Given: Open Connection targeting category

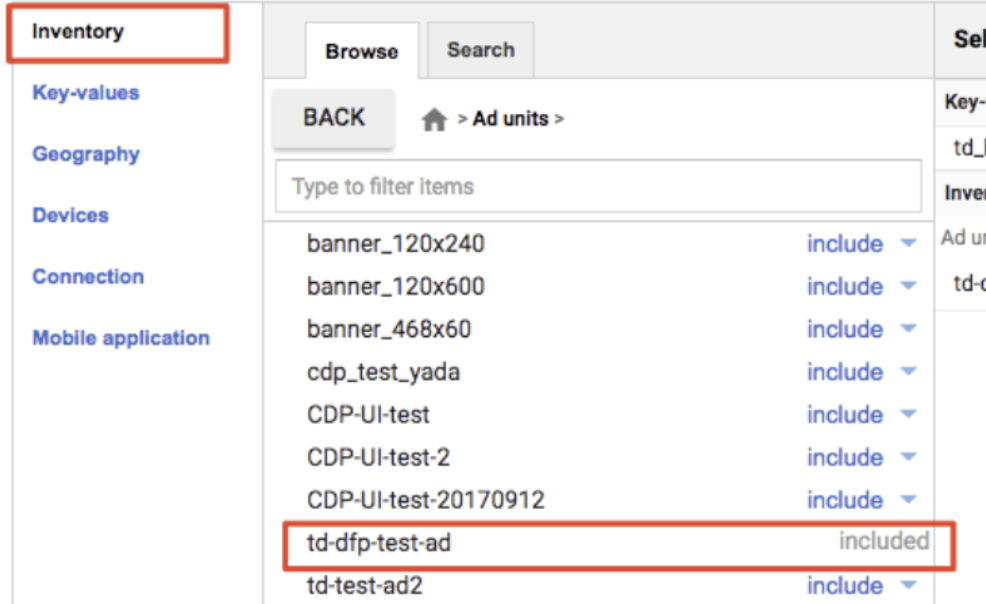Looking at the screenshot, I should pos(88,276).
